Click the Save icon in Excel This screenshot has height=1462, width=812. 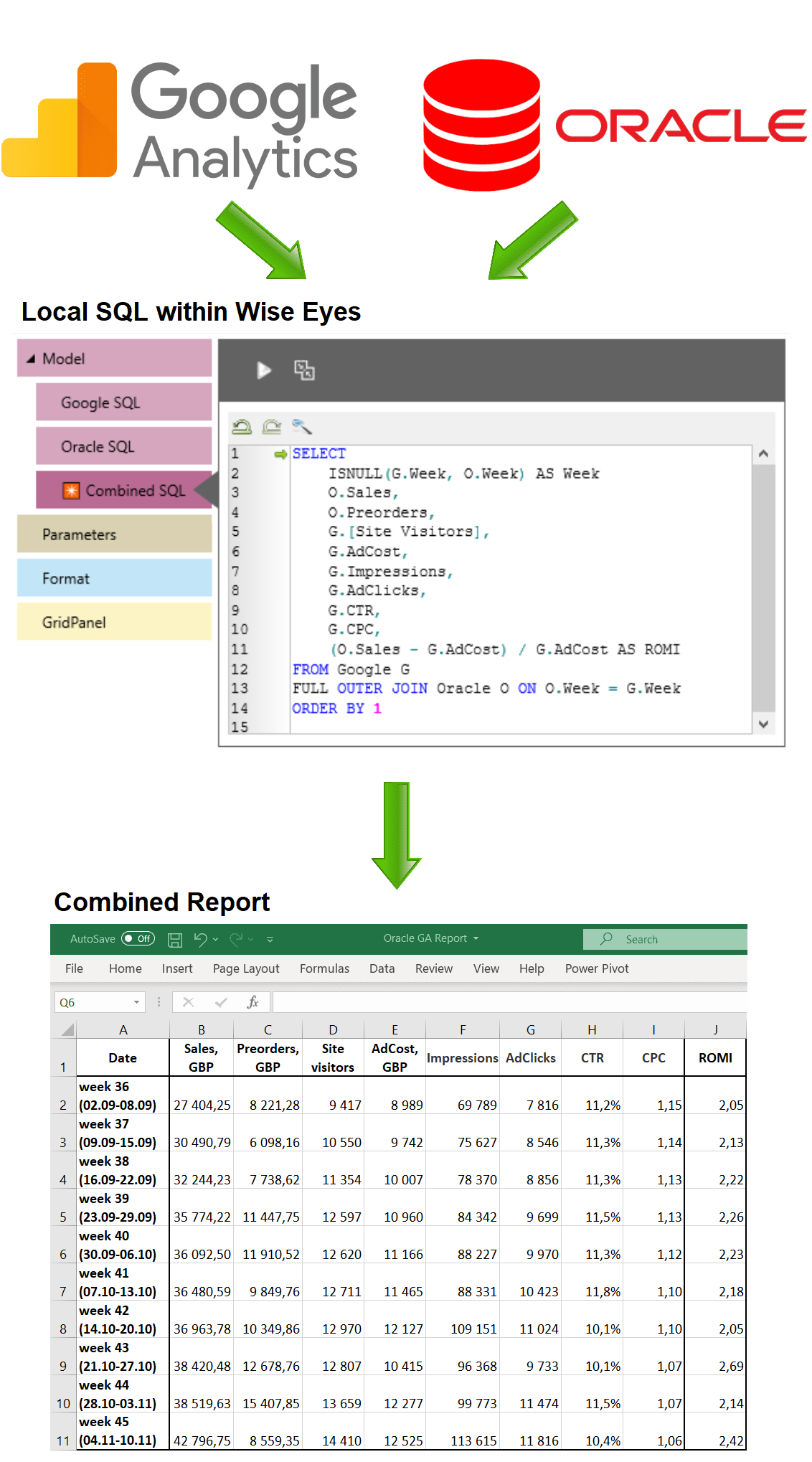175,939
